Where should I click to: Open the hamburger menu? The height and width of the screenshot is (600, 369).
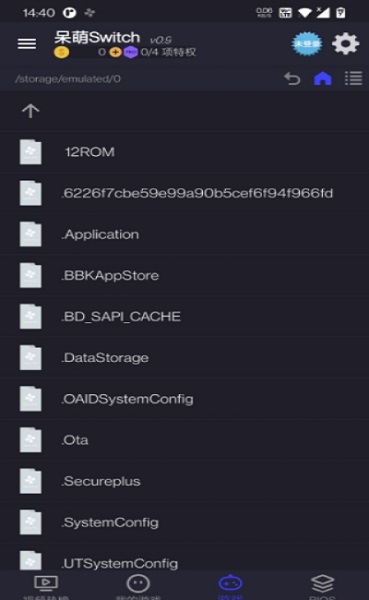27,44
